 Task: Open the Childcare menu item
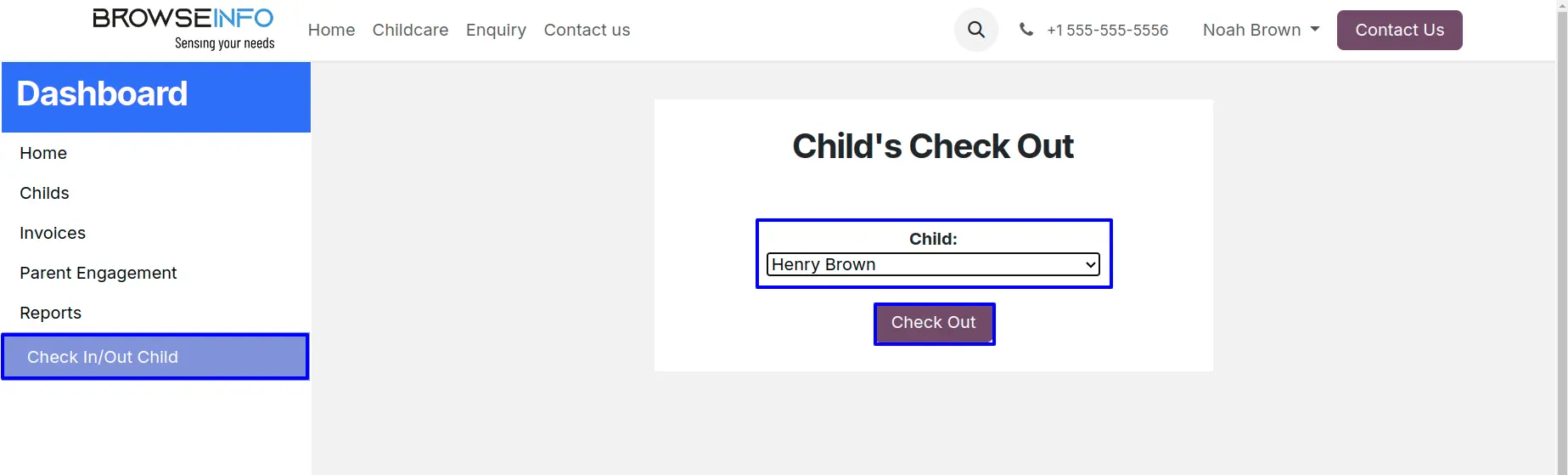point(410,30)
